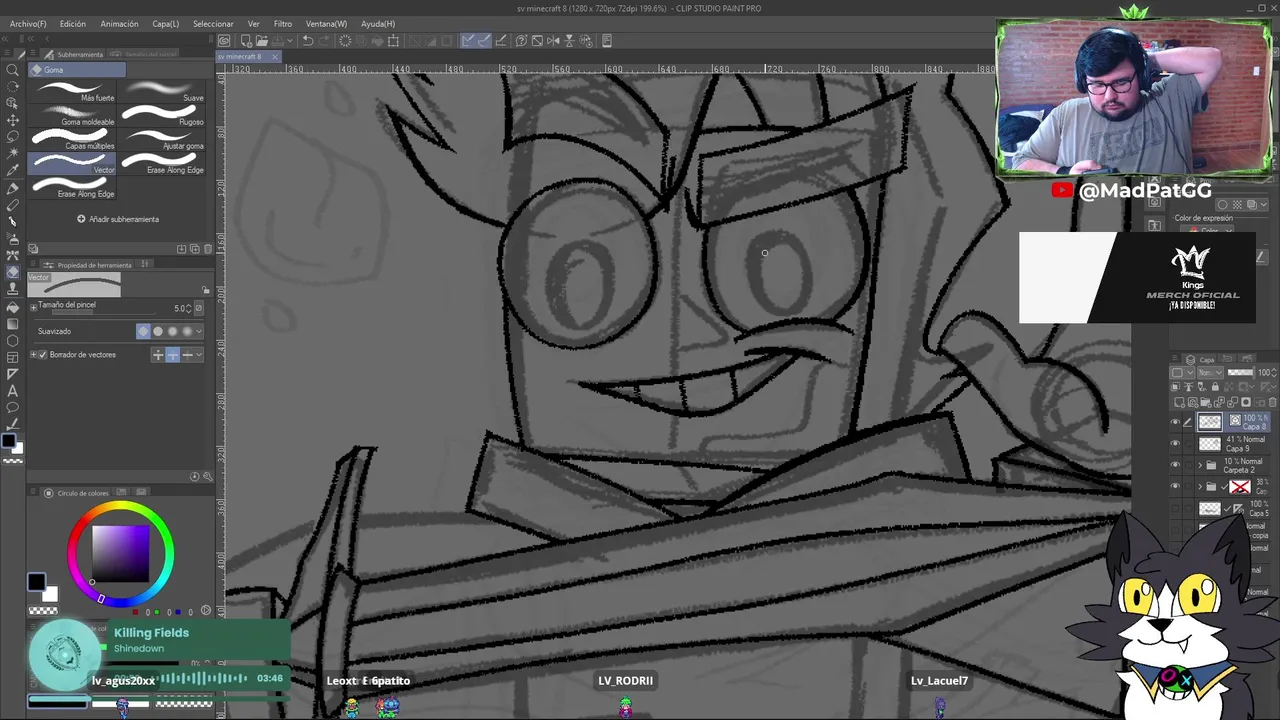This screenshot has height=720, width=1280.
Task: Open the Filtro menu
Action: 283,23
